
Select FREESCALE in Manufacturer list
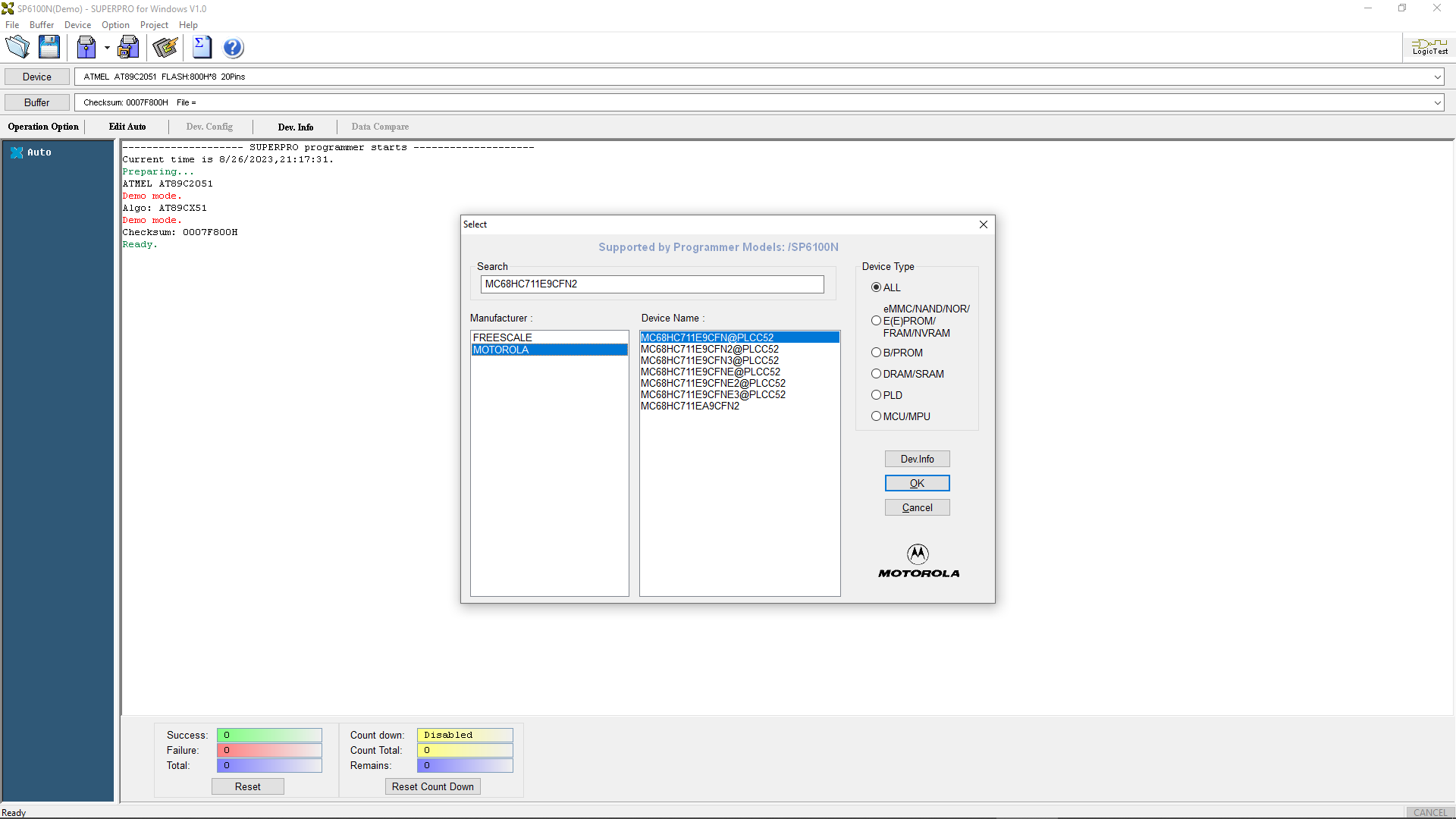[549, 337]
